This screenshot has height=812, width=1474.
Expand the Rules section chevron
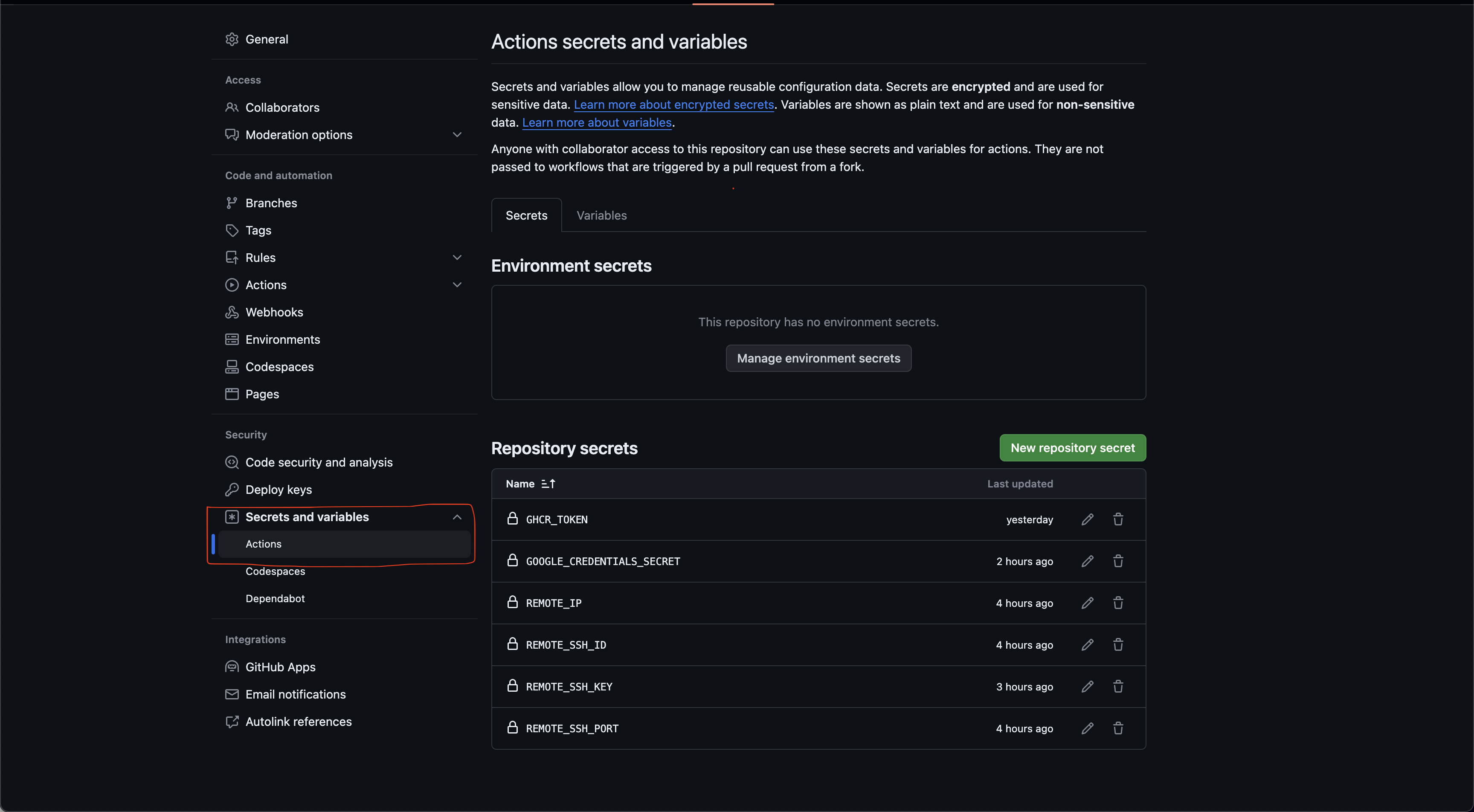click(457, 257)
